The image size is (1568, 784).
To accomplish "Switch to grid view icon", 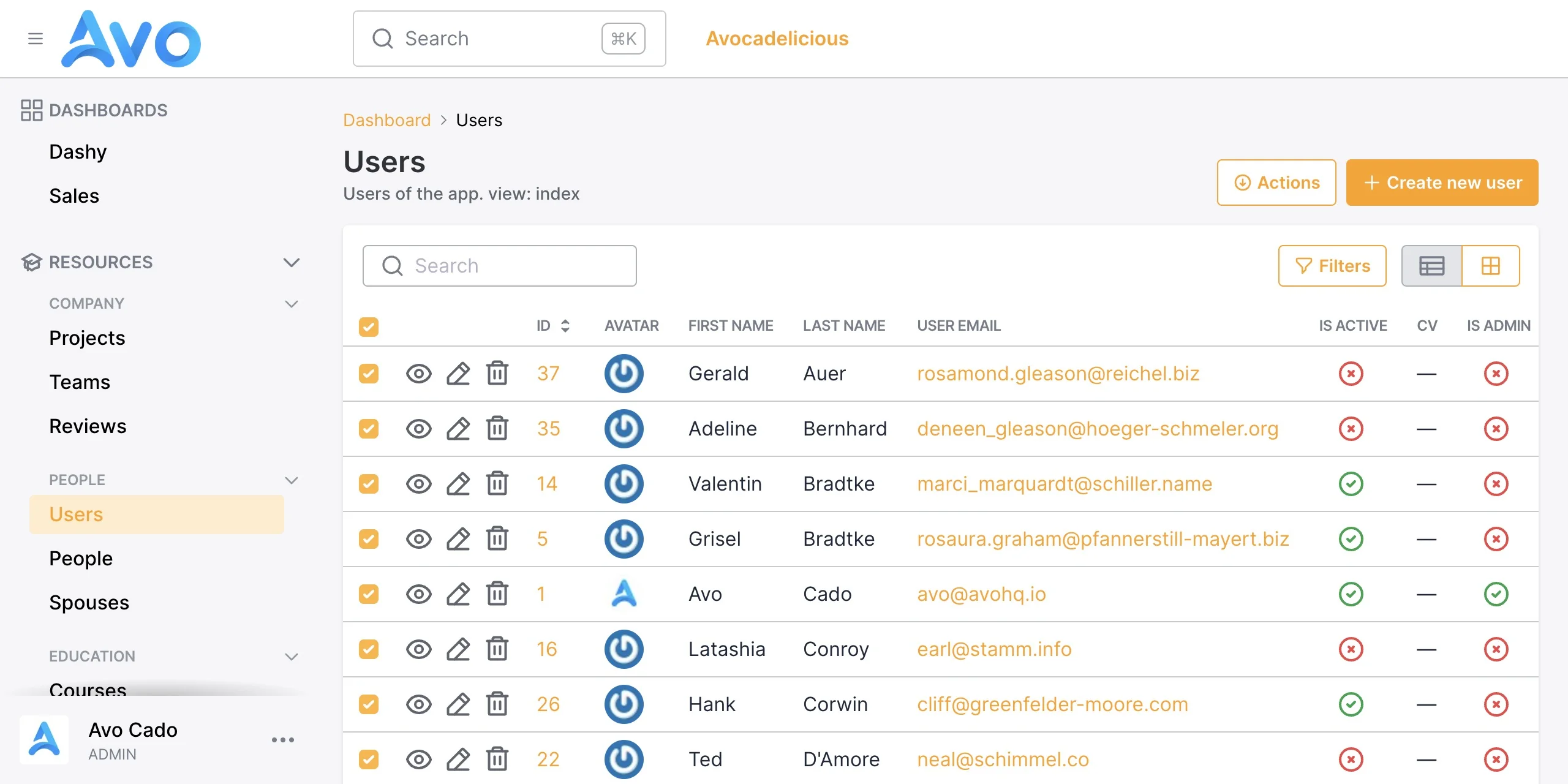I will tap(1491, 266).
